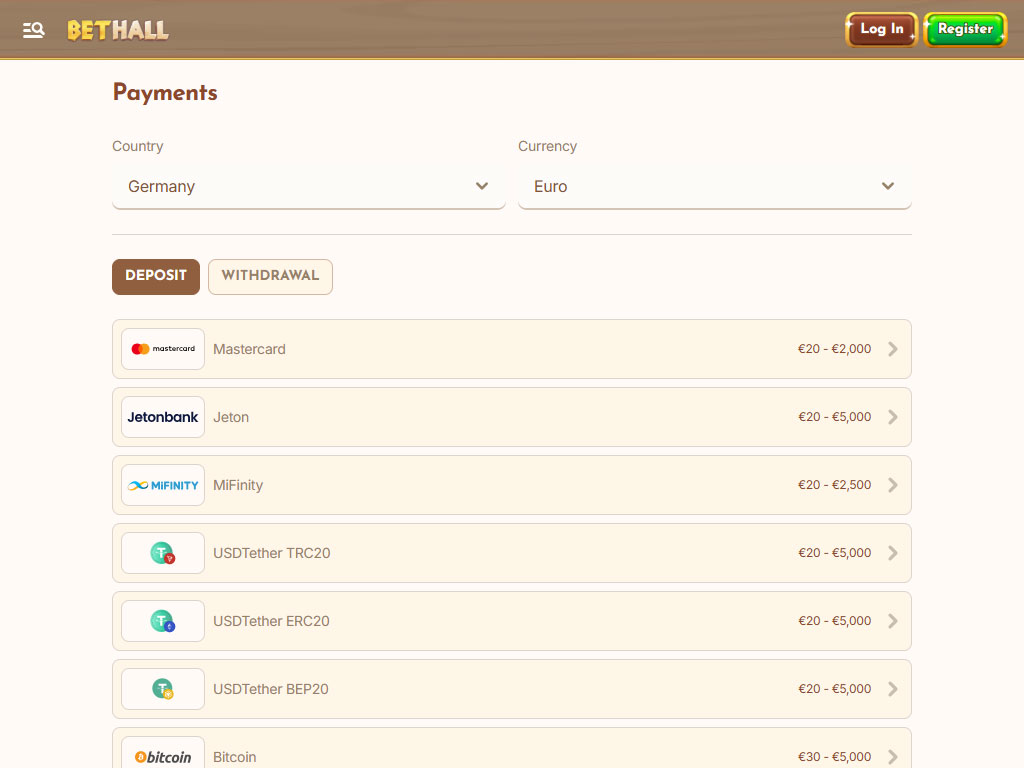Expand the Jeton row chevron
The width and height of the screenshot is (1024, 768).
point(893,417)
